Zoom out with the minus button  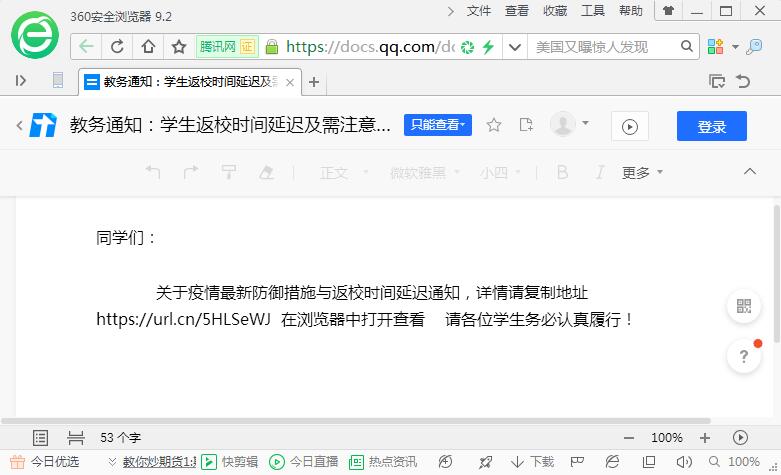[629, 438]
